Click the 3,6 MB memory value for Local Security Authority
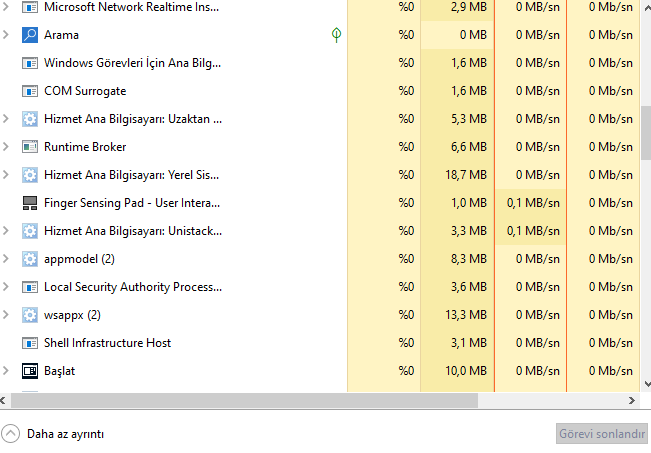The width and height of the screenshot is (651, 453). click(x=469, y=287)
